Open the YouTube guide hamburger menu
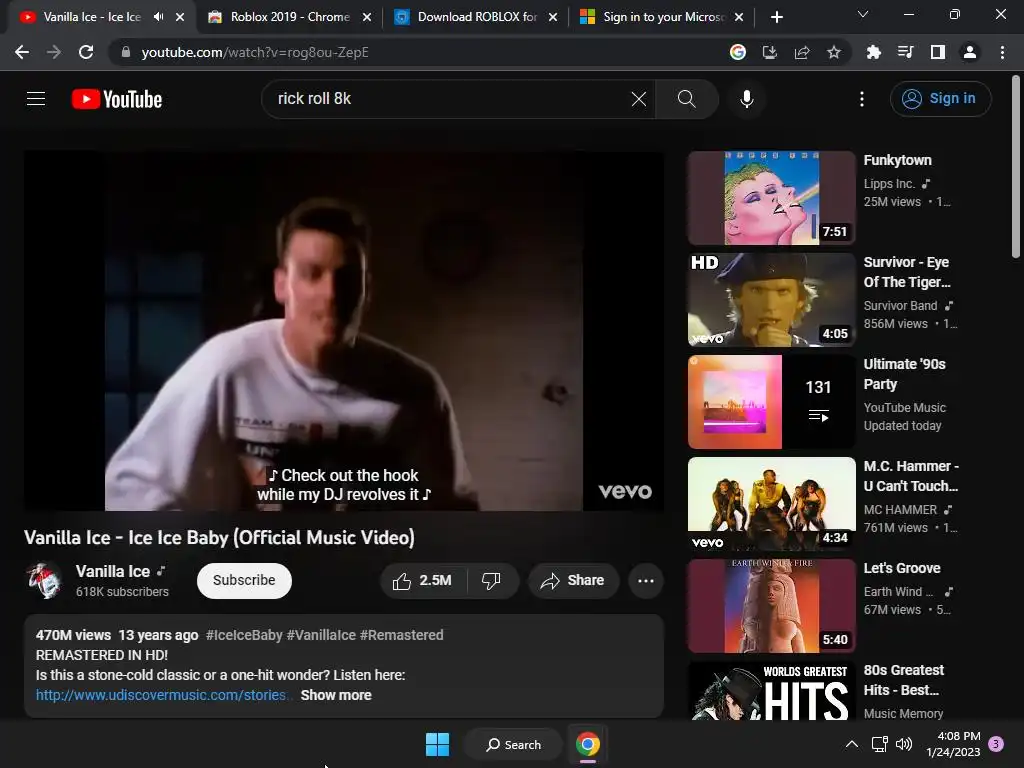The height and width of the screenshot is (768, 1024). point(36,99)
